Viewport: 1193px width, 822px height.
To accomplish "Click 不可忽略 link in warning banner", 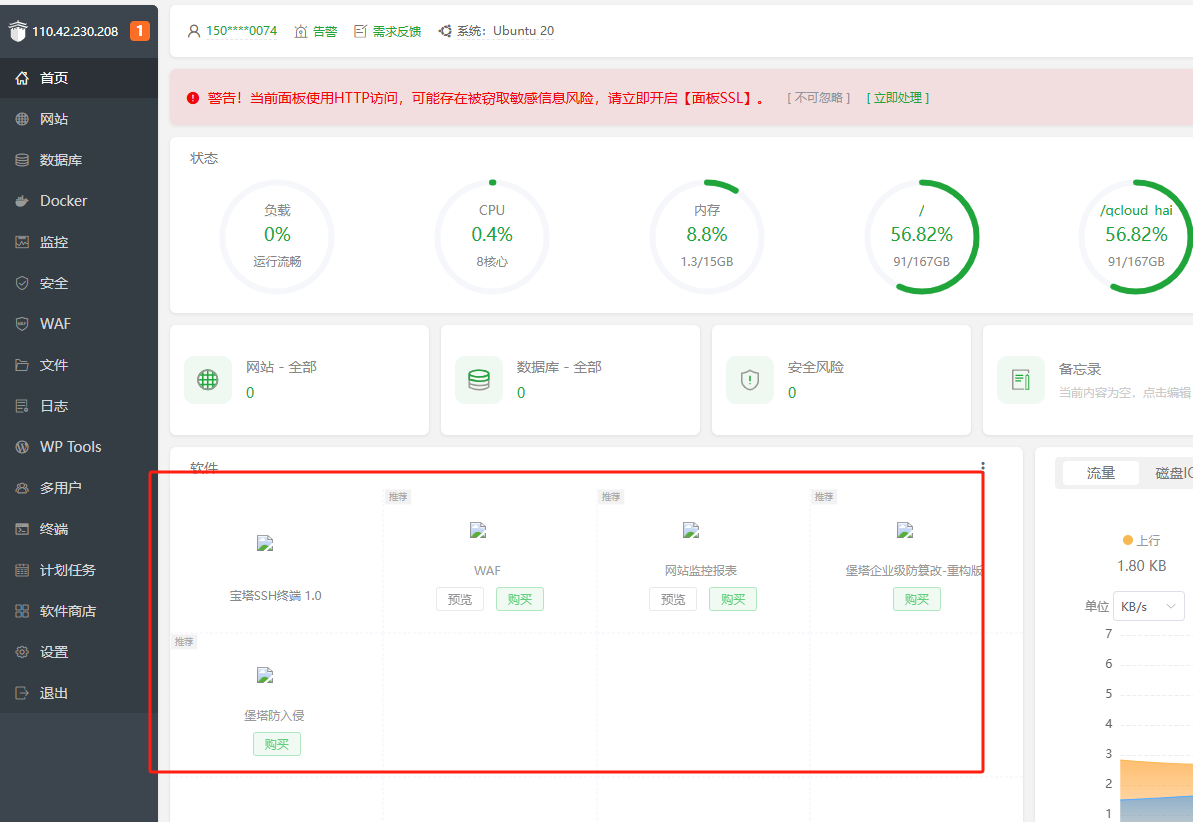I will coord(819,97).
